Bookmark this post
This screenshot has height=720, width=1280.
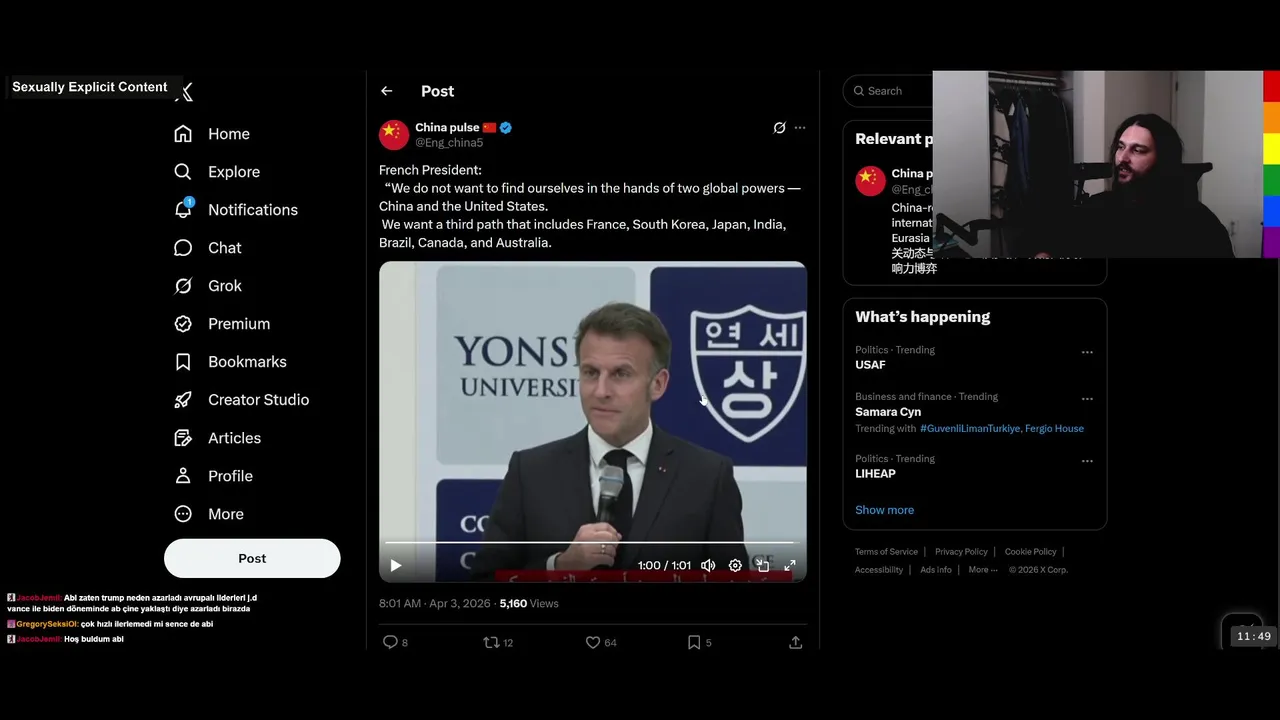pyautogui.click(x=694, y=642)
